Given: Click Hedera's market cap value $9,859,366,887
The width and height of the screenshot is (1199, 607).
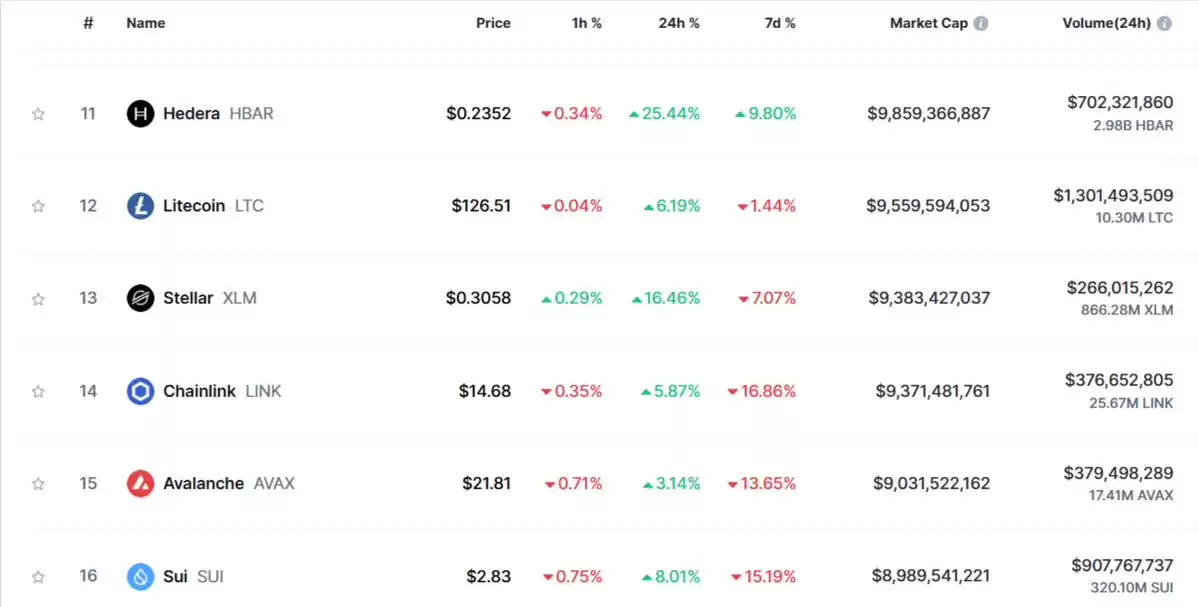Looking at the screenshot, I should tap(928, 114).
